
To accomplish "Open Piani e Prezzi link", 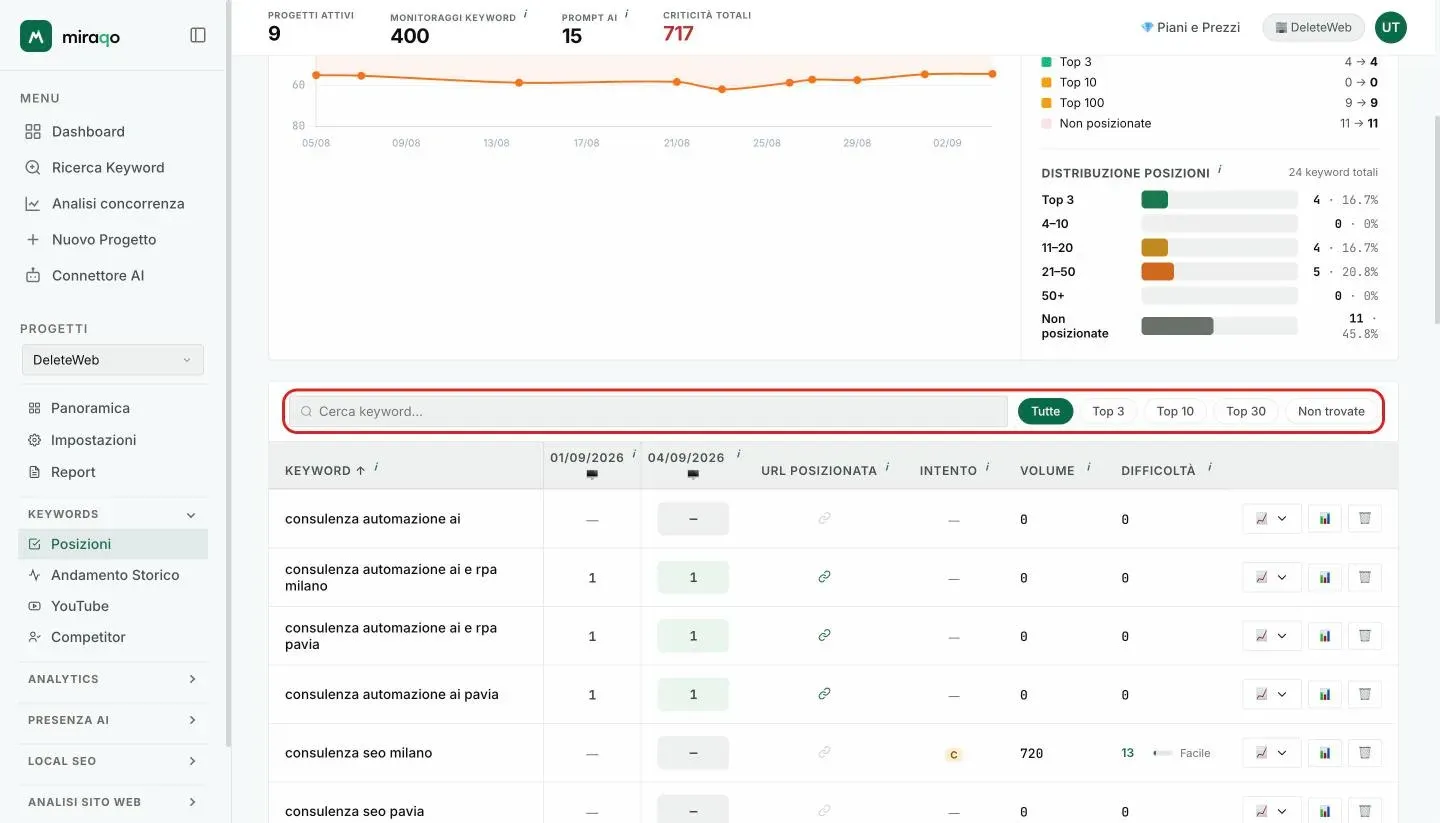I will pyautogui.click(x=1190, y=27).
